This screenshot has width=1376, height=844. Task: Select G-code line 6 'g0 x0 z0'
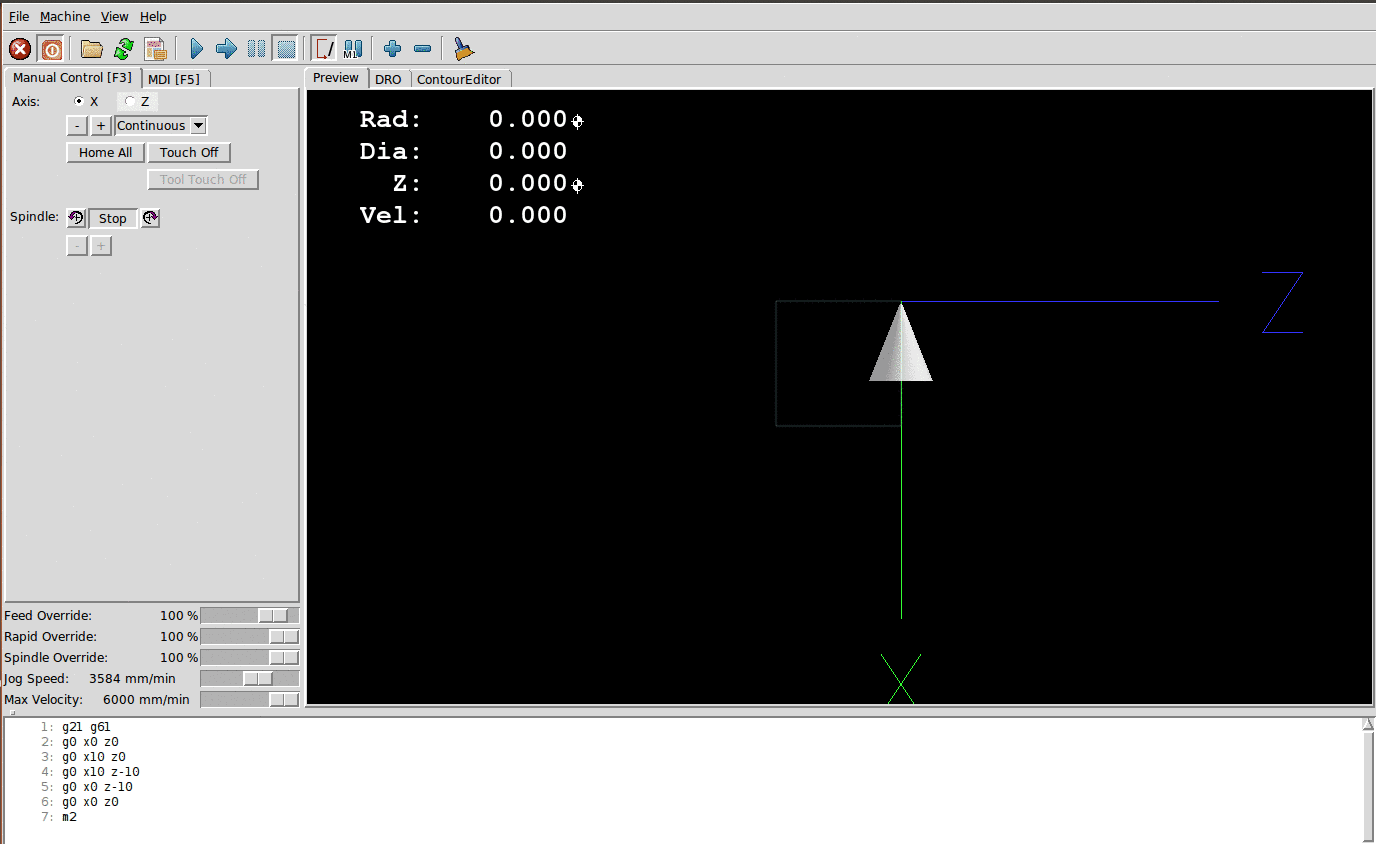(x=90, y=802)
